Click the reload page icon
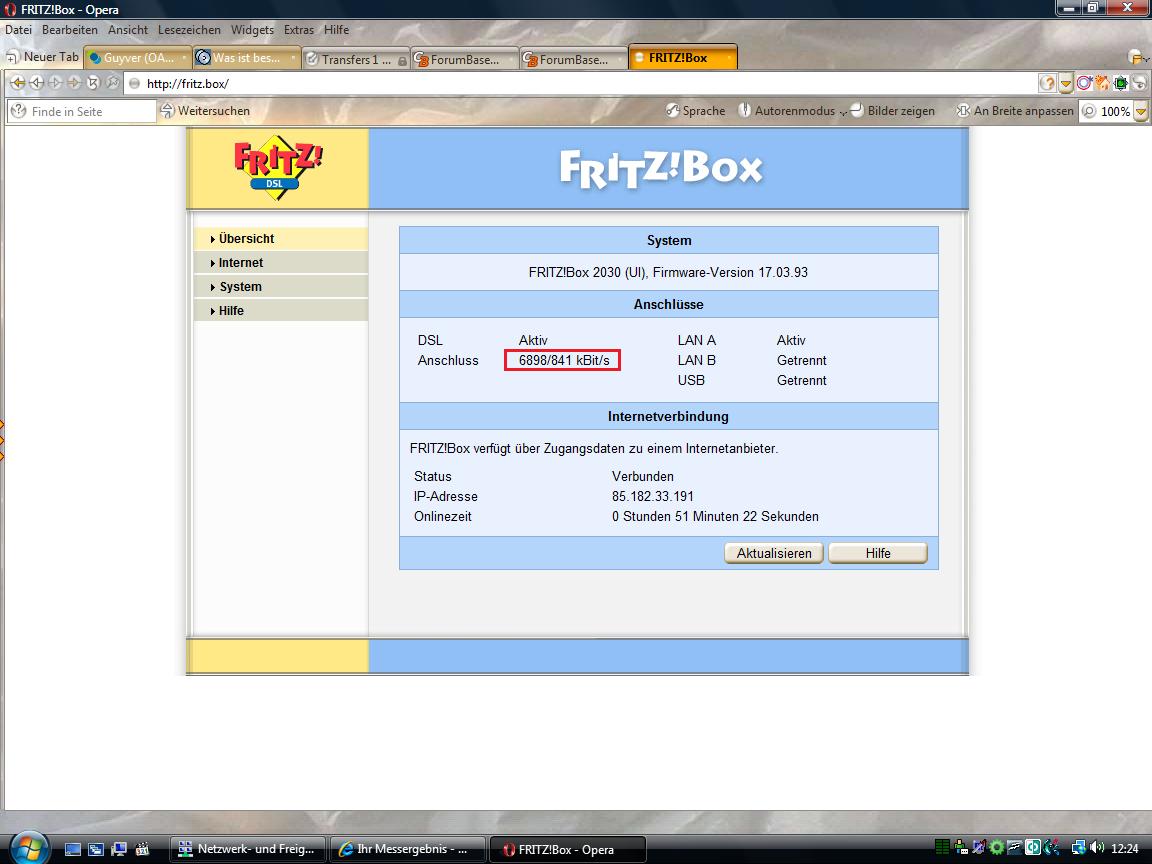 pyautogui.click(x=93, y=83)
